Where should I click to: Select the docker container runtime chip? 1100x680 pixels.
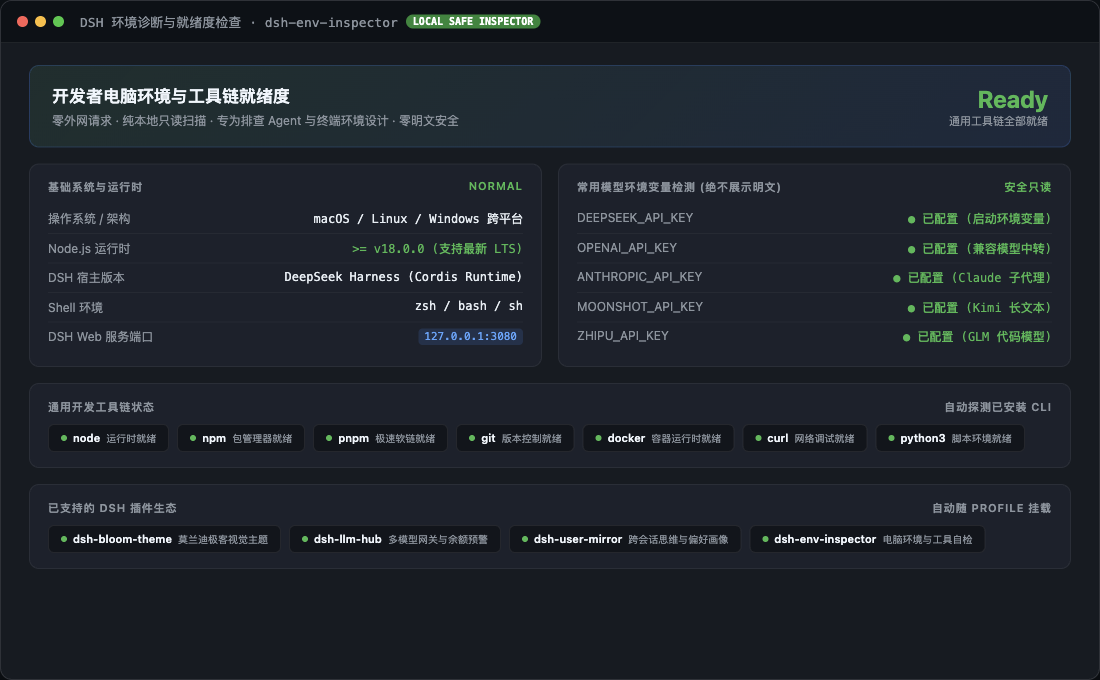tap(658, 438)
